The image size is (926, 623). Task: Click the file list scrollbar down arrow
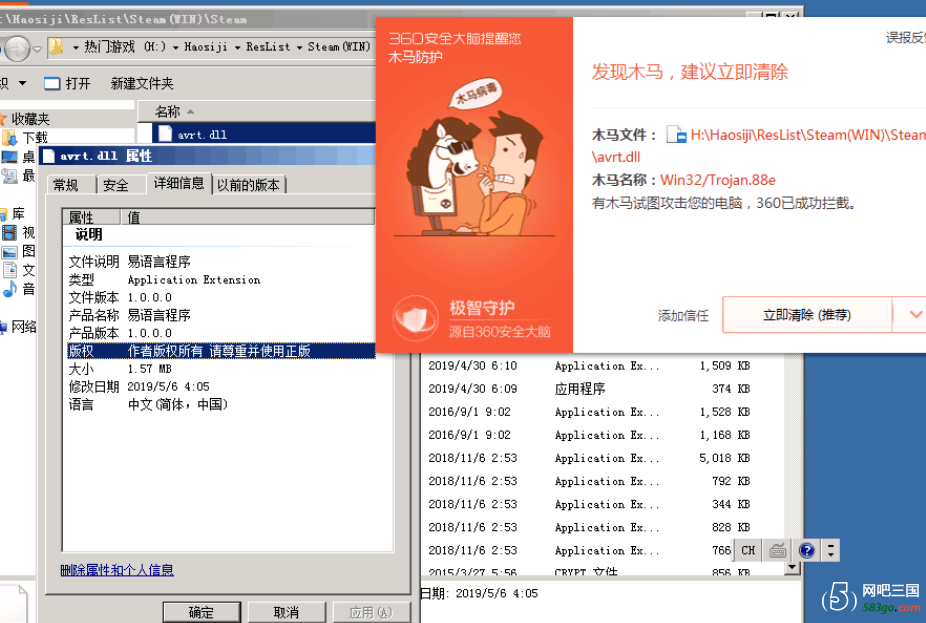pos(793,568)
